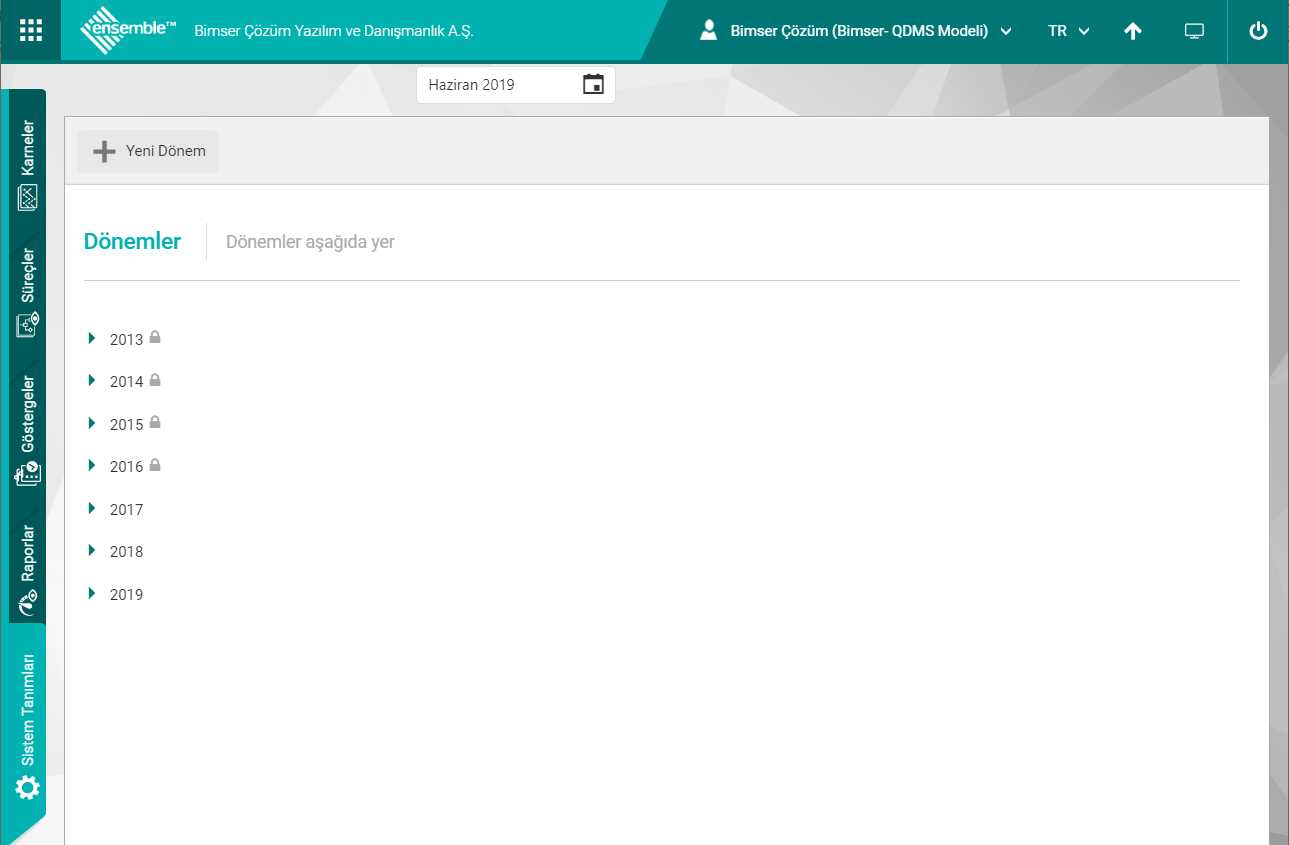Expand the 2014 period tree node
This screenshot has height=845, width=1289.
pos(92,381)
